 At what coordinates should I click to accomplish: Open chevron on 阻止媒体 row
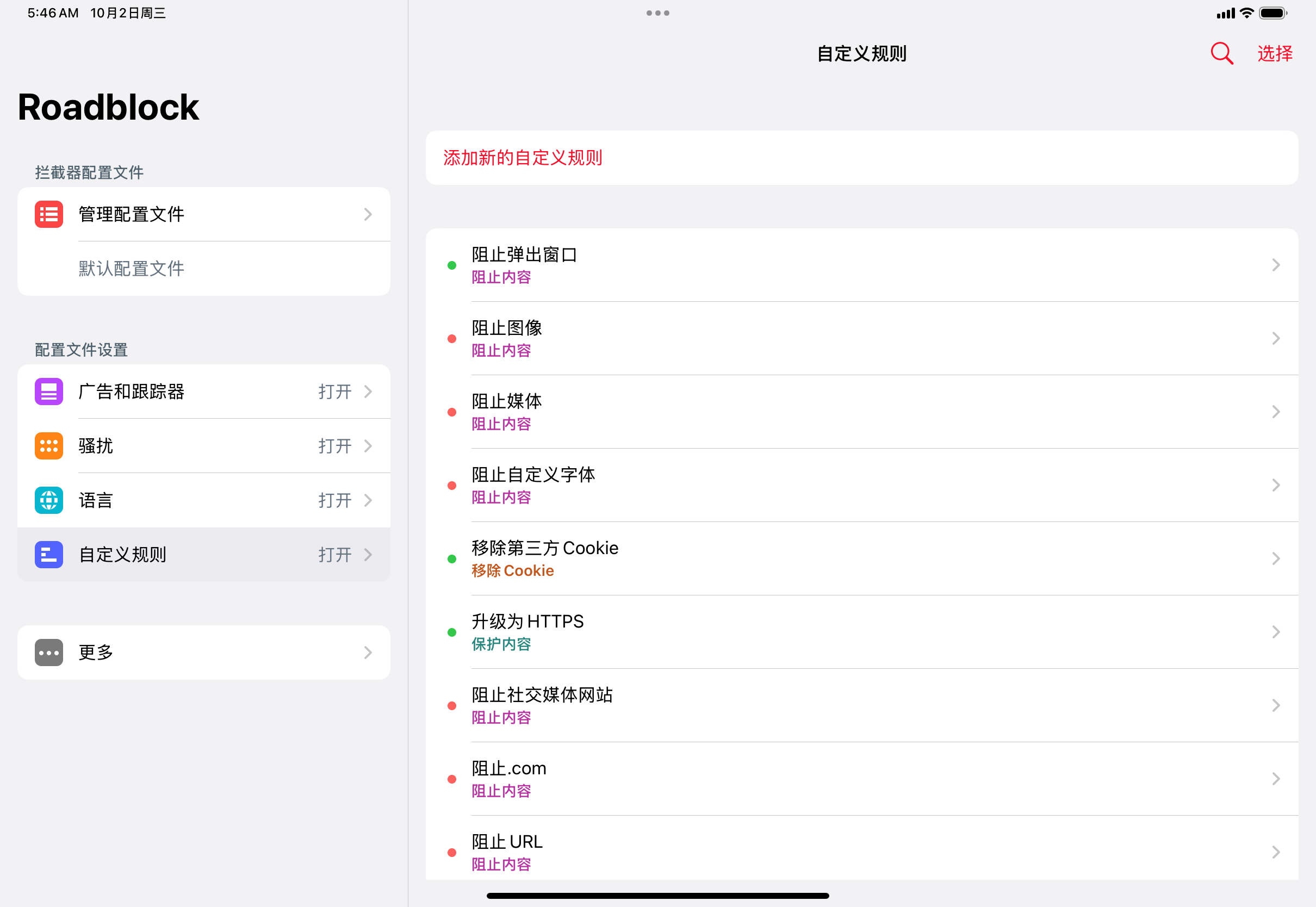pos(1276,412)
